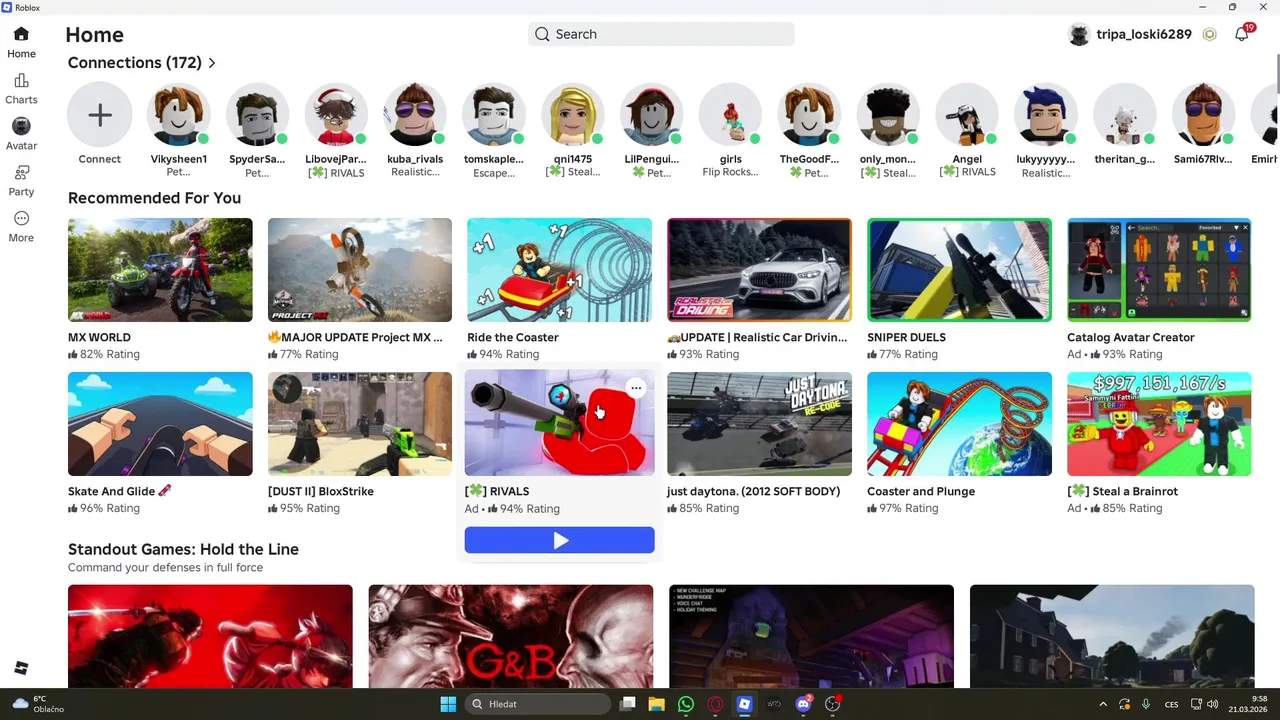Open SNIPER DUELS thumbnail
1280x720 pixels.
point(959,270)
